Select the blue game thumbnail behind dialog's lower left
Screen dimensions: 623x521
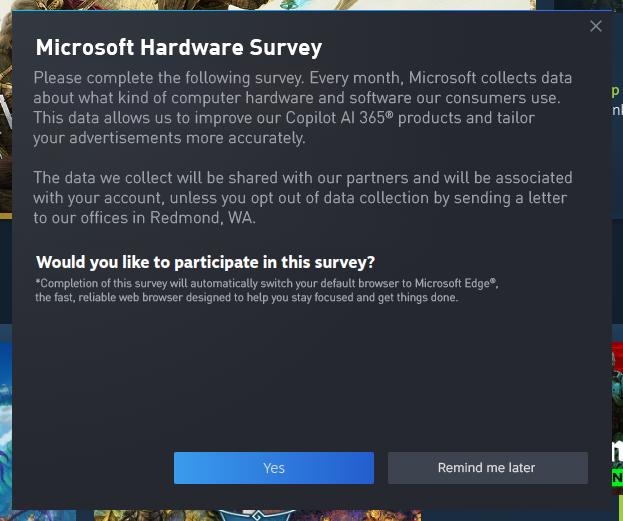pyautogui.click(x=6, y=425)
